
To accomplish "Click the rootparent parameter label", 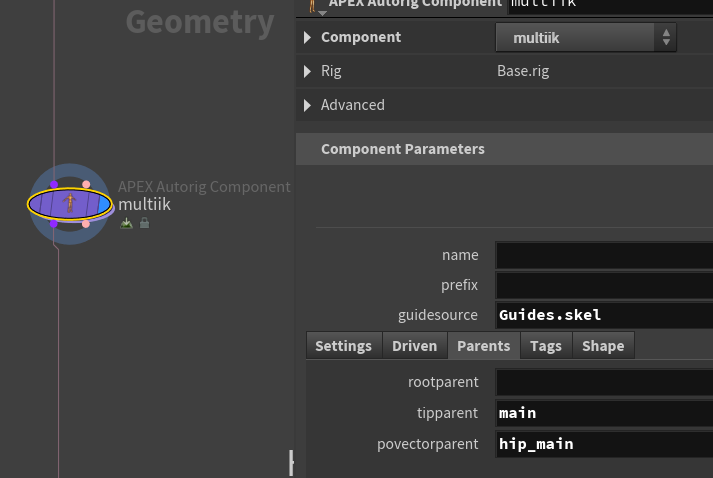I will coord(443,382).
